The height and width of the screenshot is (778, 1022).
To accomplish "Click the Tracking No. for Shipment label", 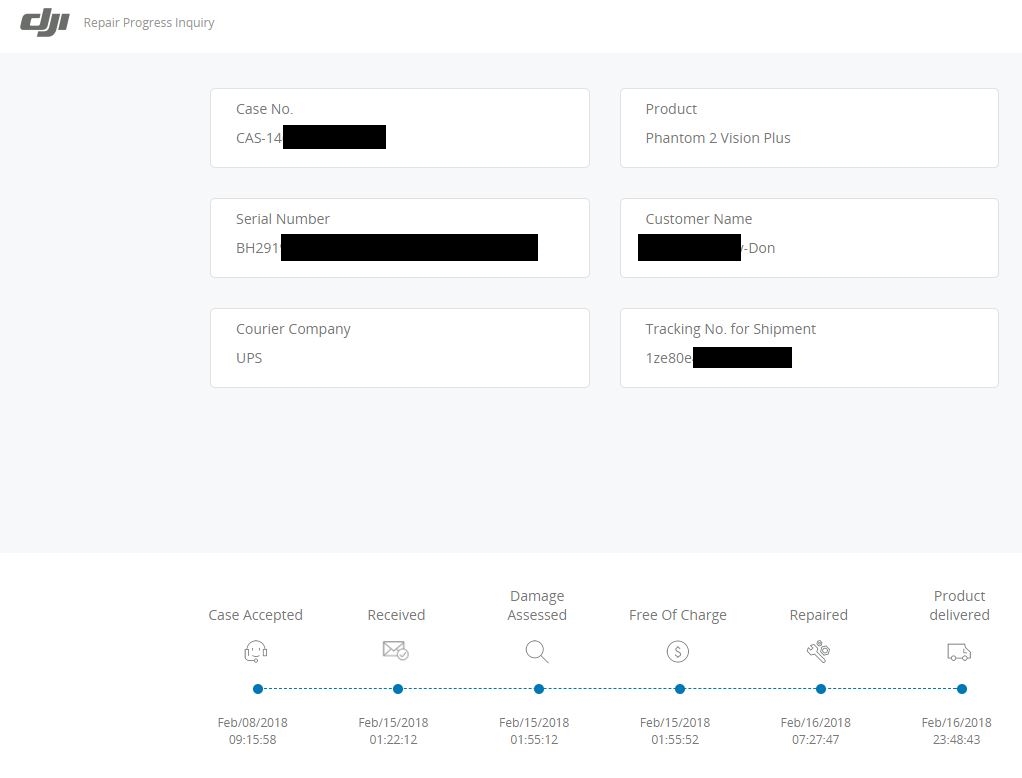I will click(x=731, y=329).
